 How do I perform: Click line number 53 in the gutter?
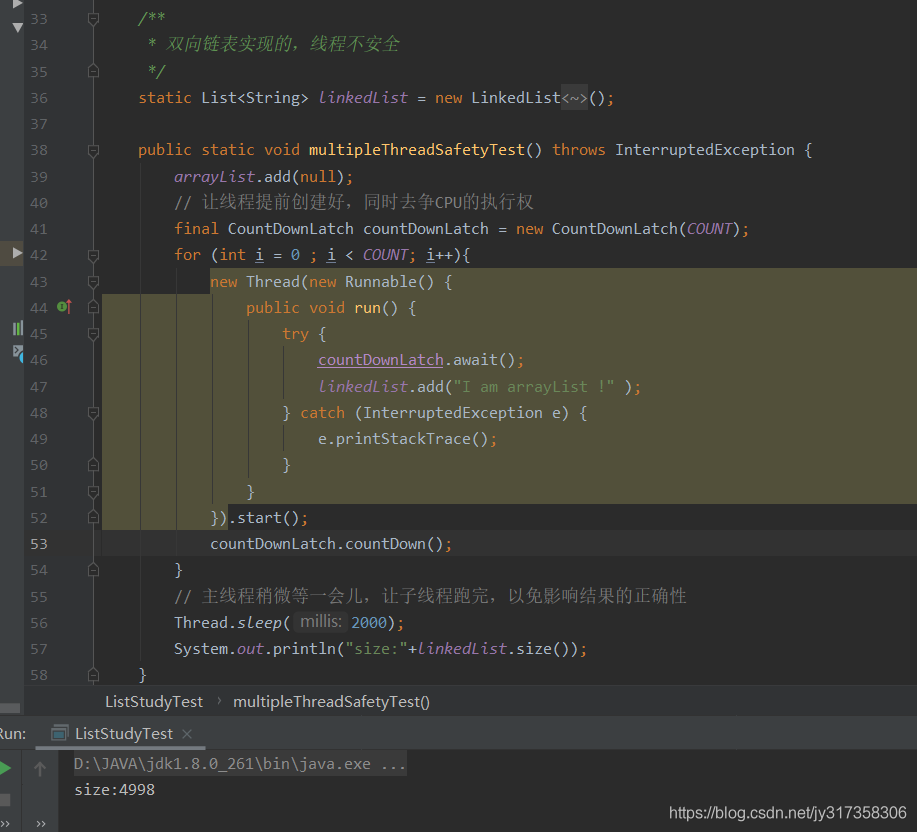[x=39, y=544]
